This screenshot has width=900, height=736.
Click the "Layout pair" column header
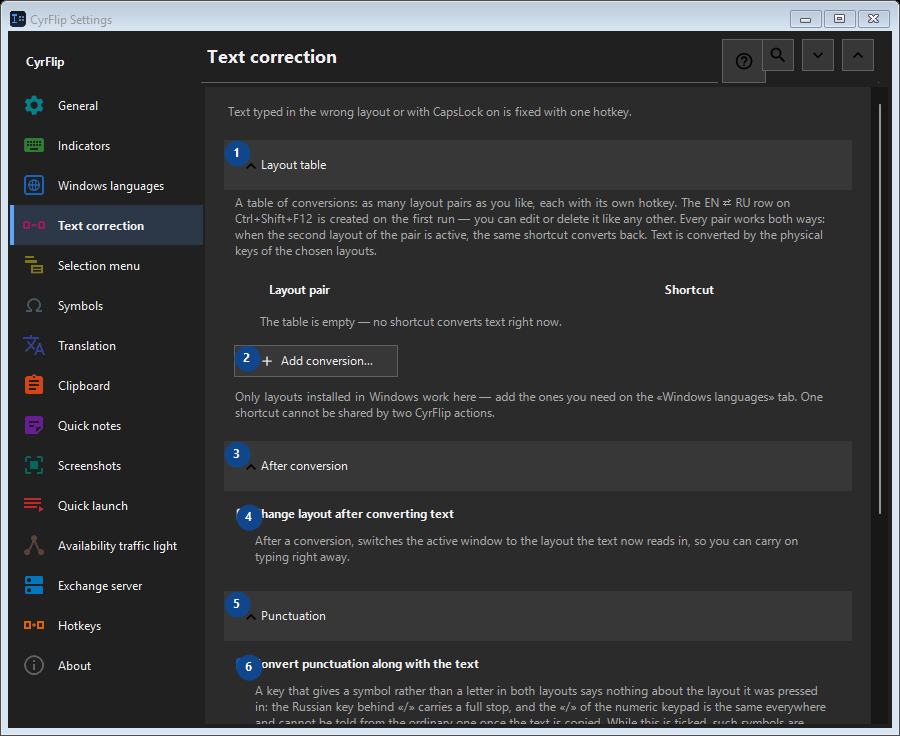[x=300, y=290]
